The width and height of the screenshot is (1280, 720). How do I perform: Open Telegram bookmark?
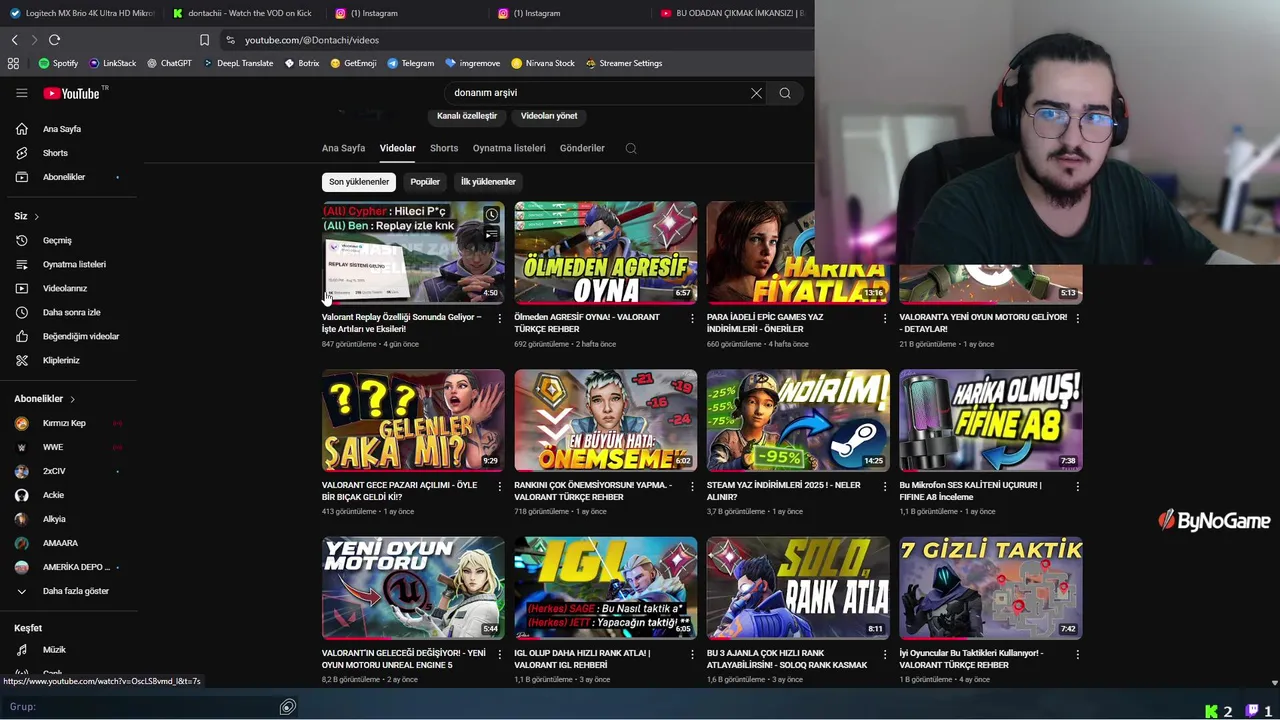[411, 63]
